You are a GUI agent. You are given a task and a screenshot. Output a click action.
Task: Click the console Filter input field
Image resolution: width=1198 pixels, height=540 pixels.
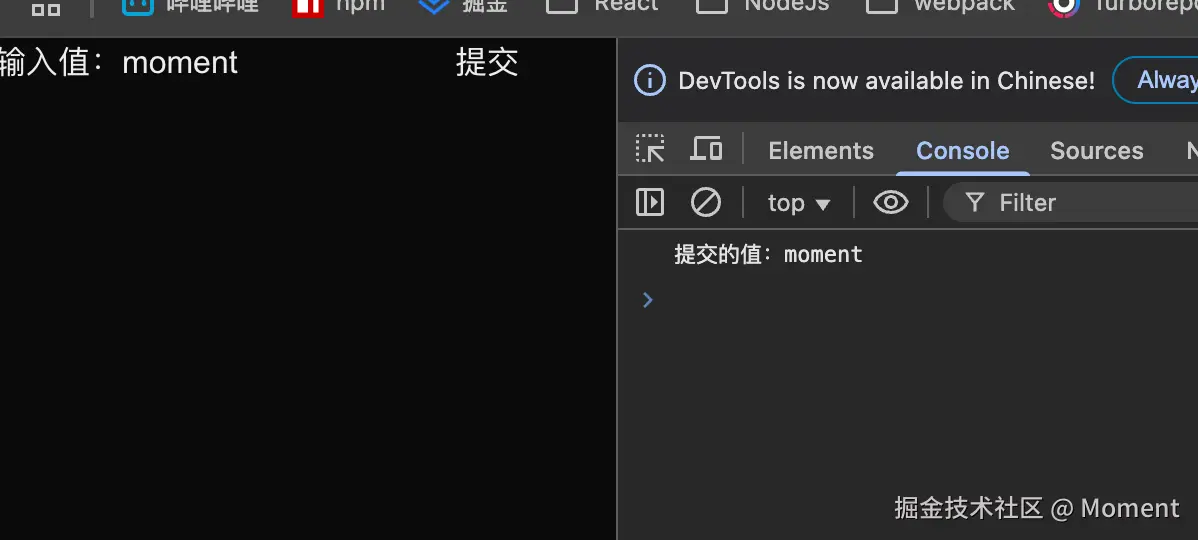click(x=1070, y=202)
